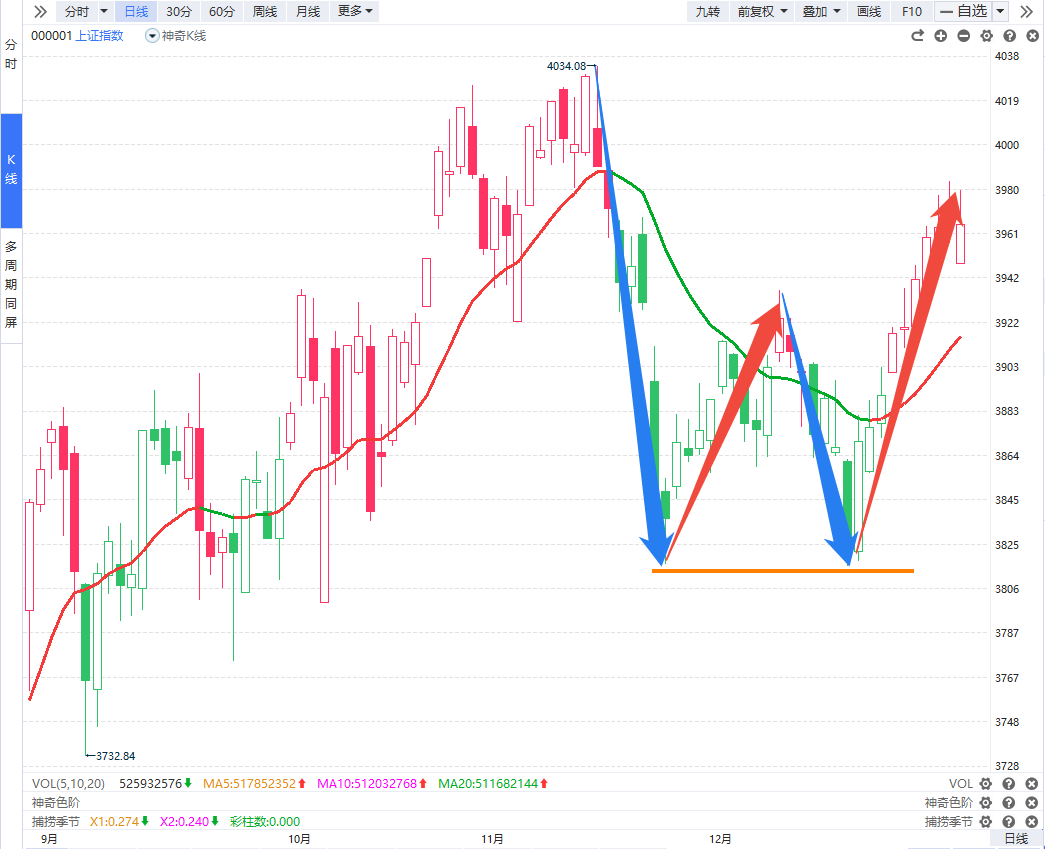Open 多周期同屏 multi-period view
1045x849 pixels.
(x=11, y=285)
